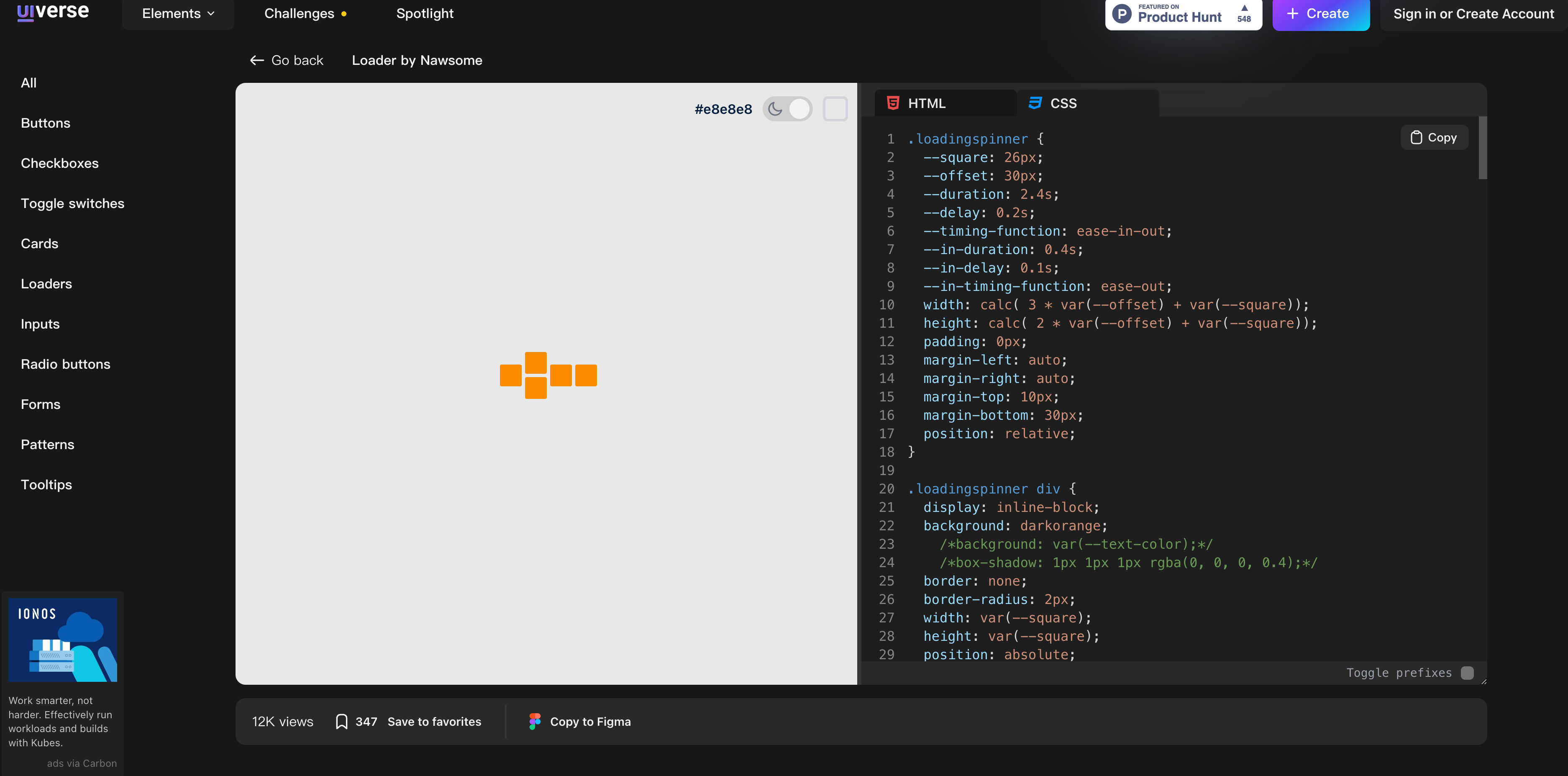Switch to the CSS tab
The image size is (1568, 776).
click(x=1088, y=103)
